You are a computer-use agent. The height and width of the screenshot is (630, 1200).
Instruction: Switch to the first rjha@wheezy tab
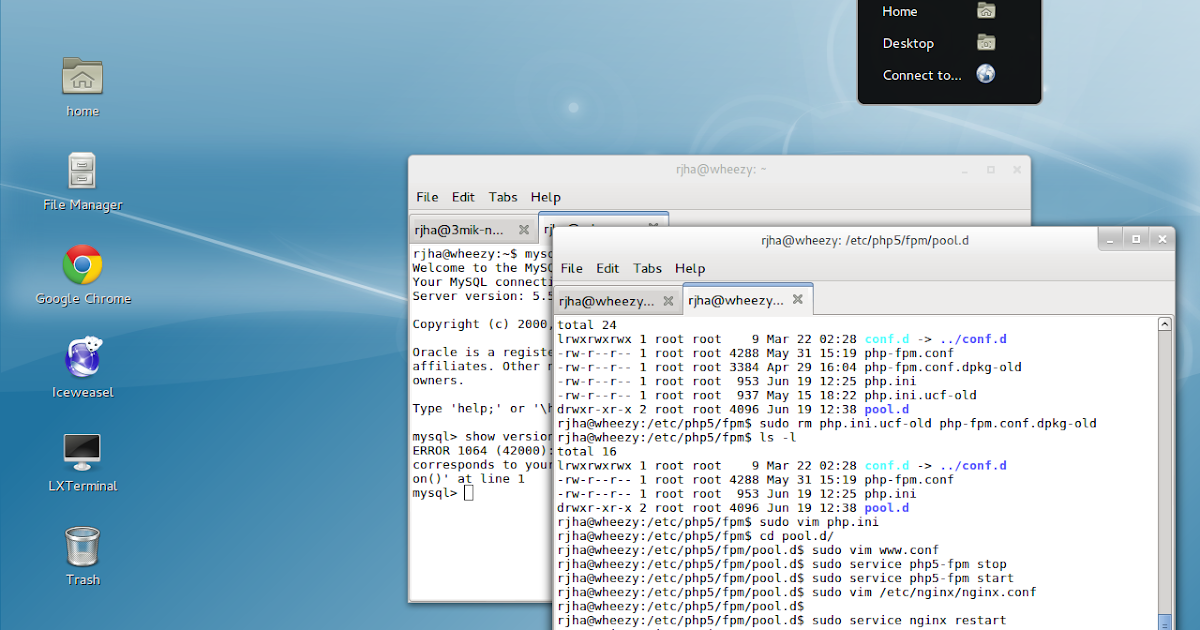click(610, 300)
